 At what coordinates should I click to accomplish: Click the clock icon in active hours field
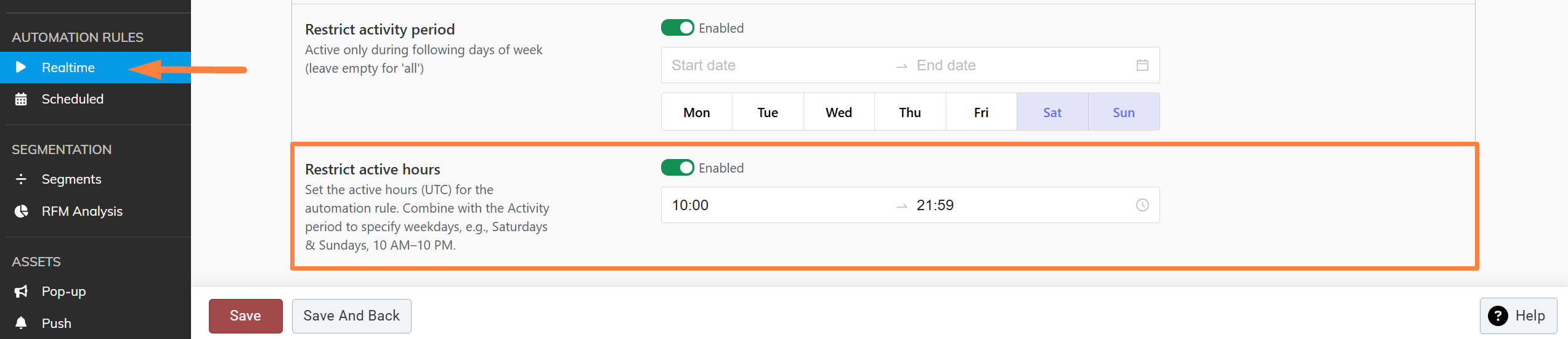(1142, 205)
